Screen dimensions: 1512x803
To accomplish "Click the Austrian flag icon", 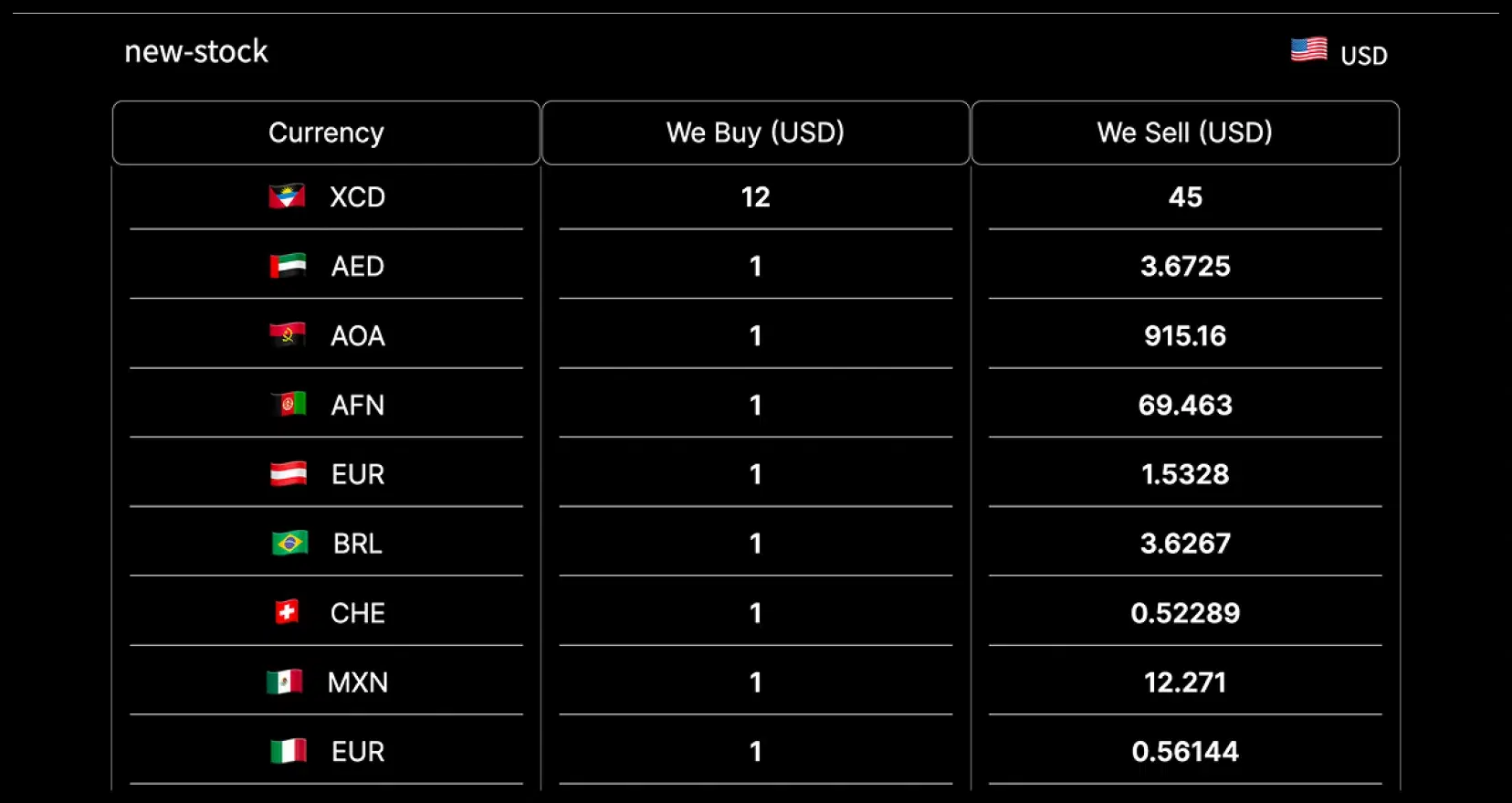I will [289, 474].
